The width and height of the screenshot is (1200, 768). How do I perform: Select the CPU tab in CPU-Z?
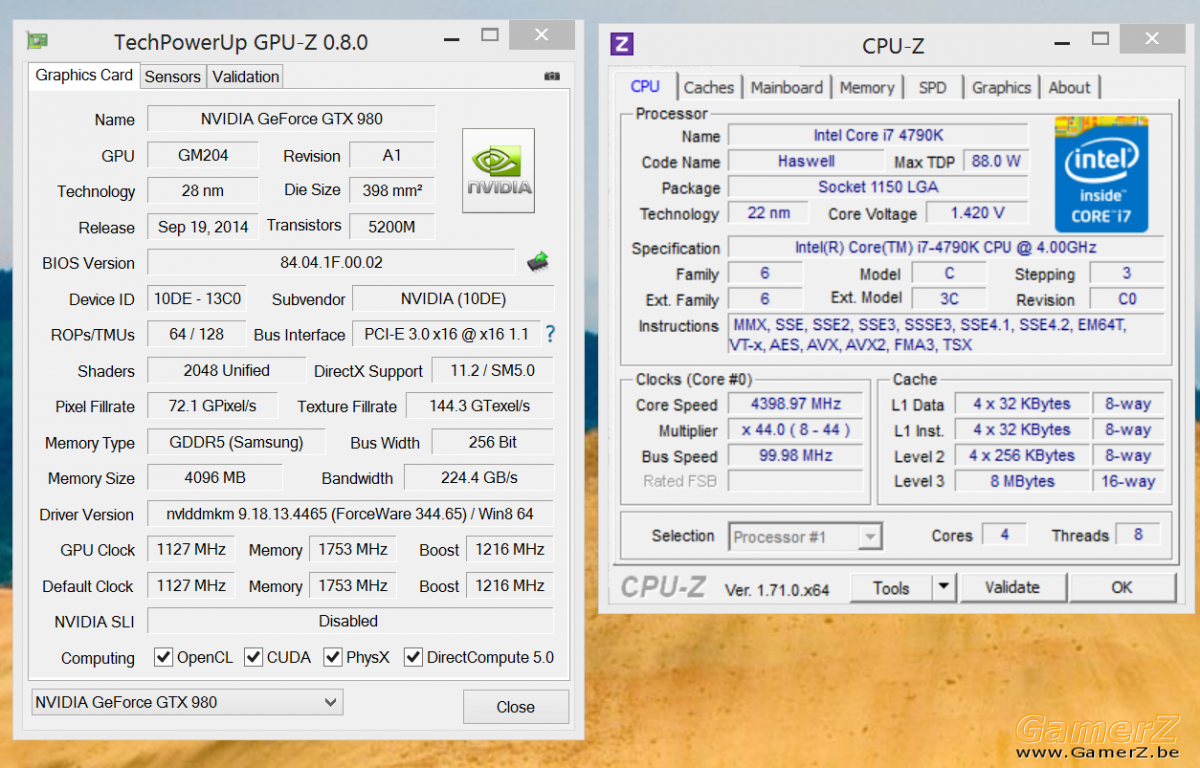click(646, 86)
